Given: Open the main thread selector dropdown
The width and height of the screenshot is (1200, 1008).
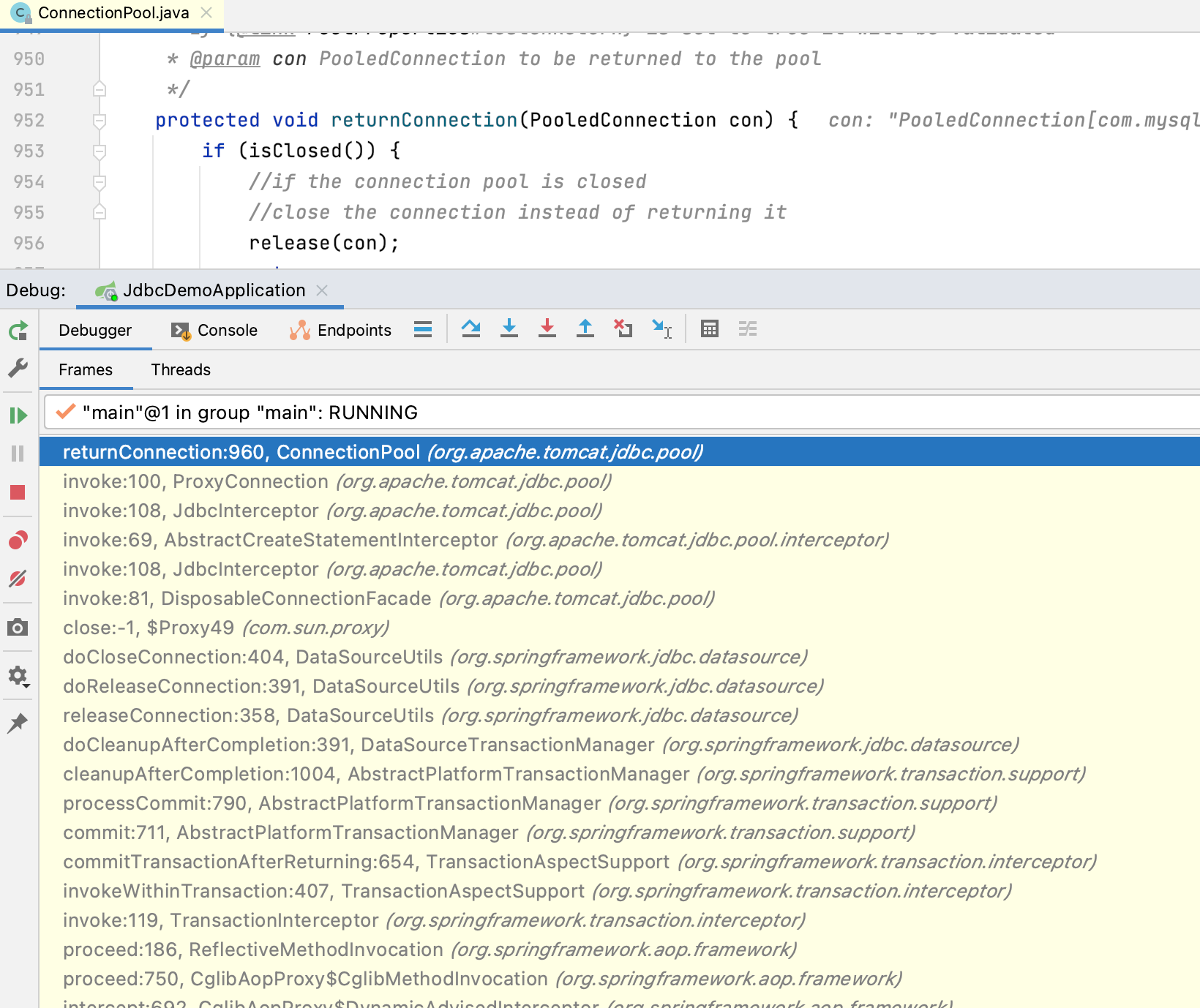Looking at the screenshot, I should [622, 413].
